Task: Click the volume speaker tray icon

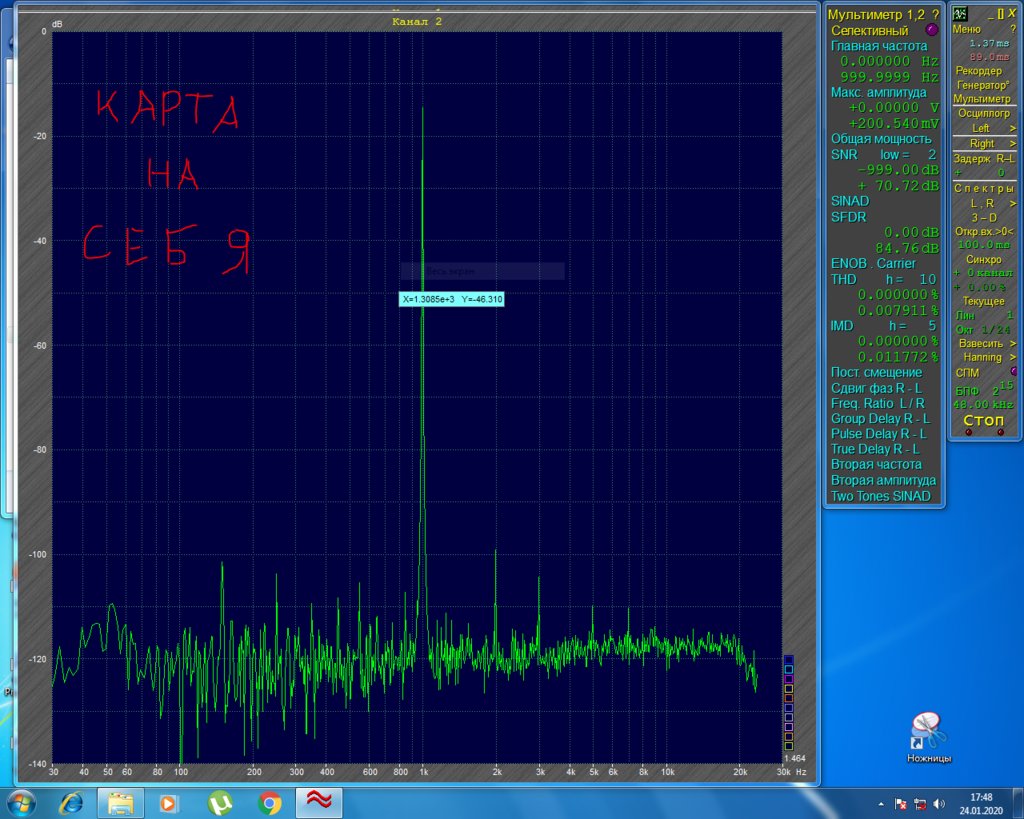Action: [x=937, y=804]
